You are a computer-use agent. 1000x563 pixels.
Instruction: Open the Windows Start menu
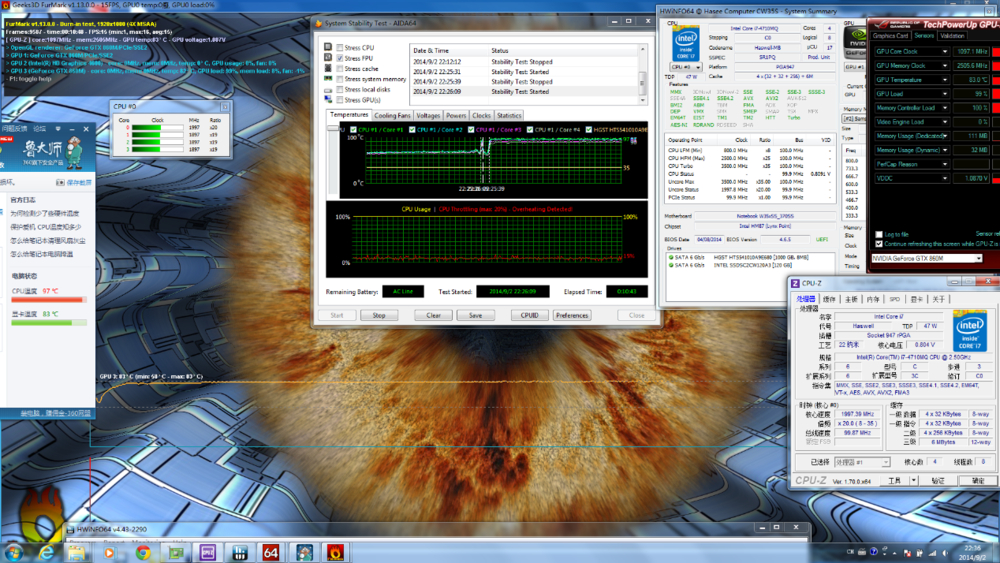[13, 552]
